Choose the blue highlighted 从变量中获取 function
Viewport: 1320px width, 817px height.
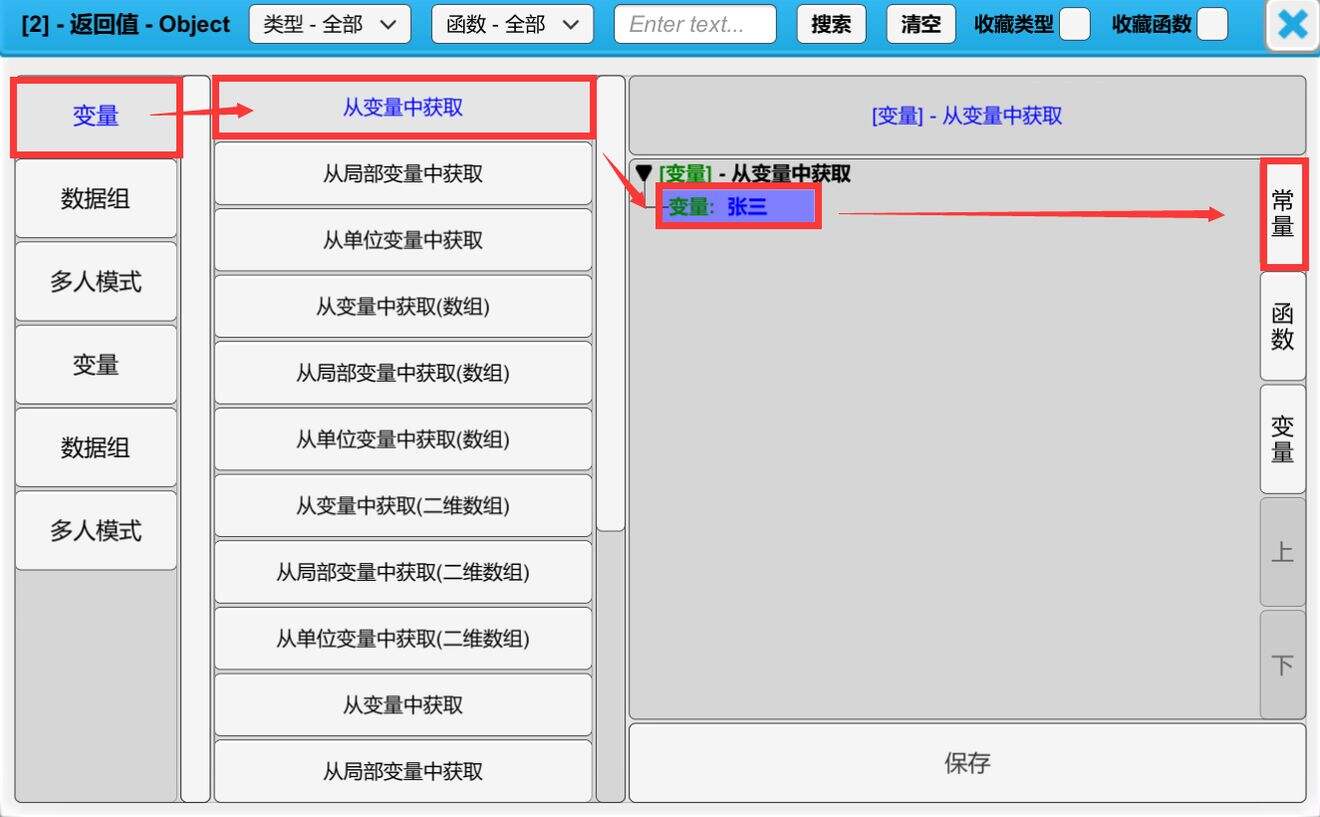(x=403, y=107)
